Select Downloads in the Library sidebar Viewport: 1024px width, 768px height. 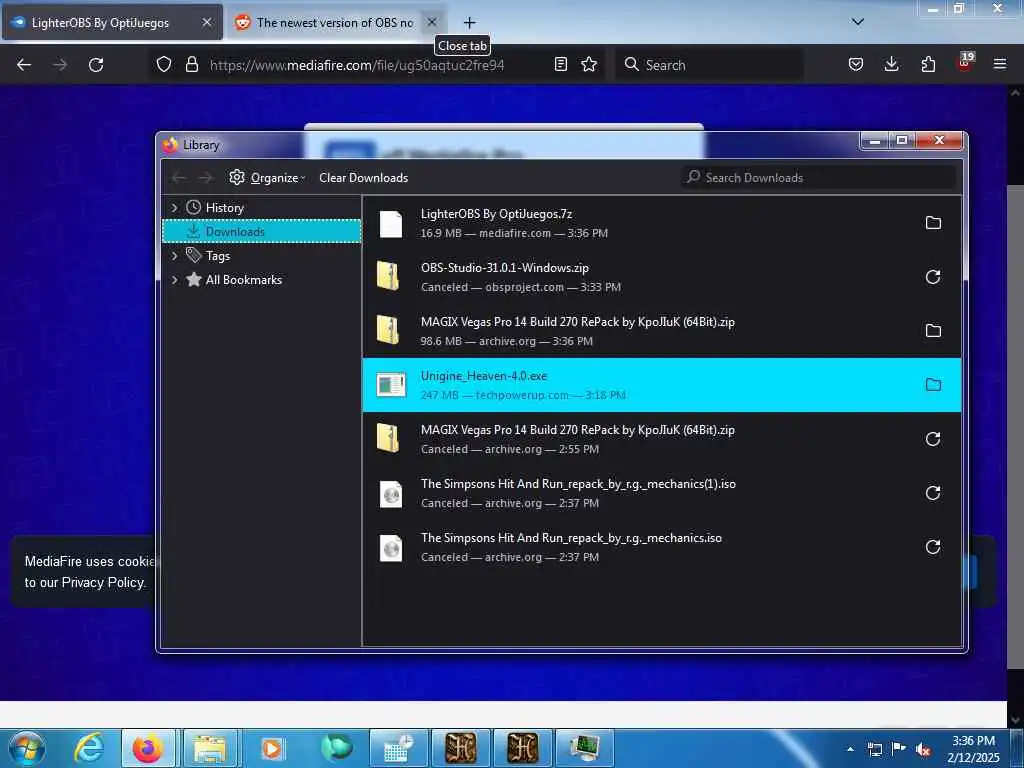pos(261,232)
